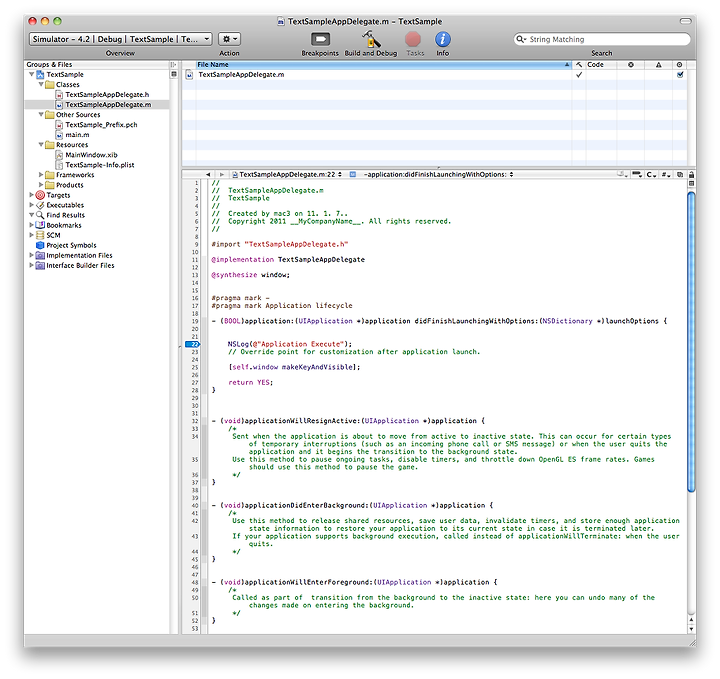Click the Executables icon
Viewport: 720px width, 679px height.
point(40,205)
